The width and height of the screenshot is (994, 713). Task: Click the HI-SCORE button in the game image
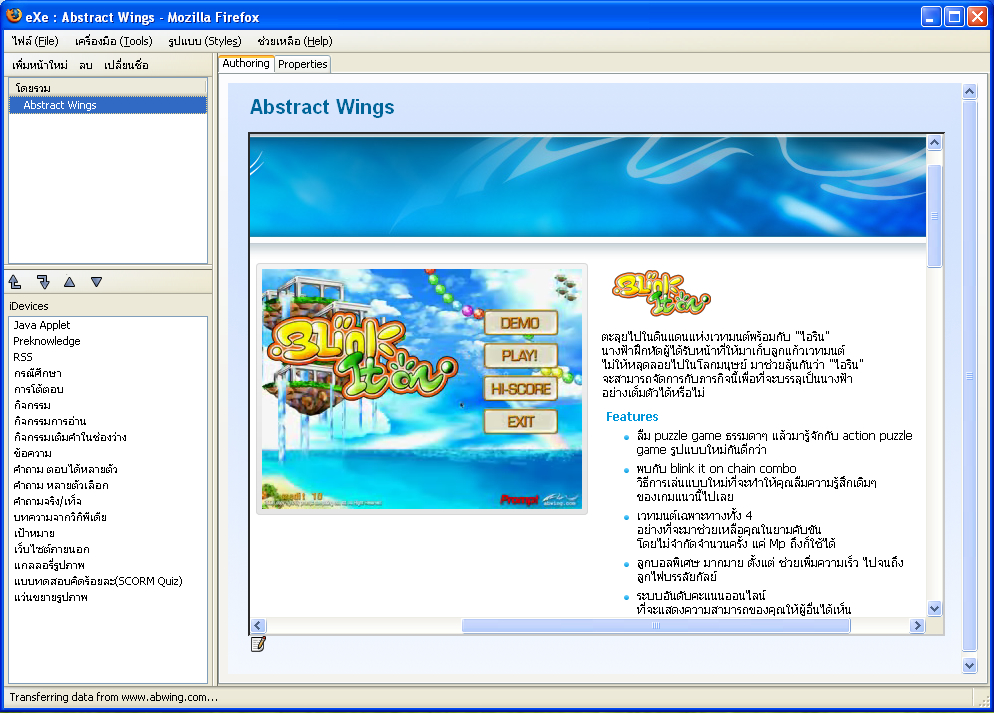click(x=520, y=389)
